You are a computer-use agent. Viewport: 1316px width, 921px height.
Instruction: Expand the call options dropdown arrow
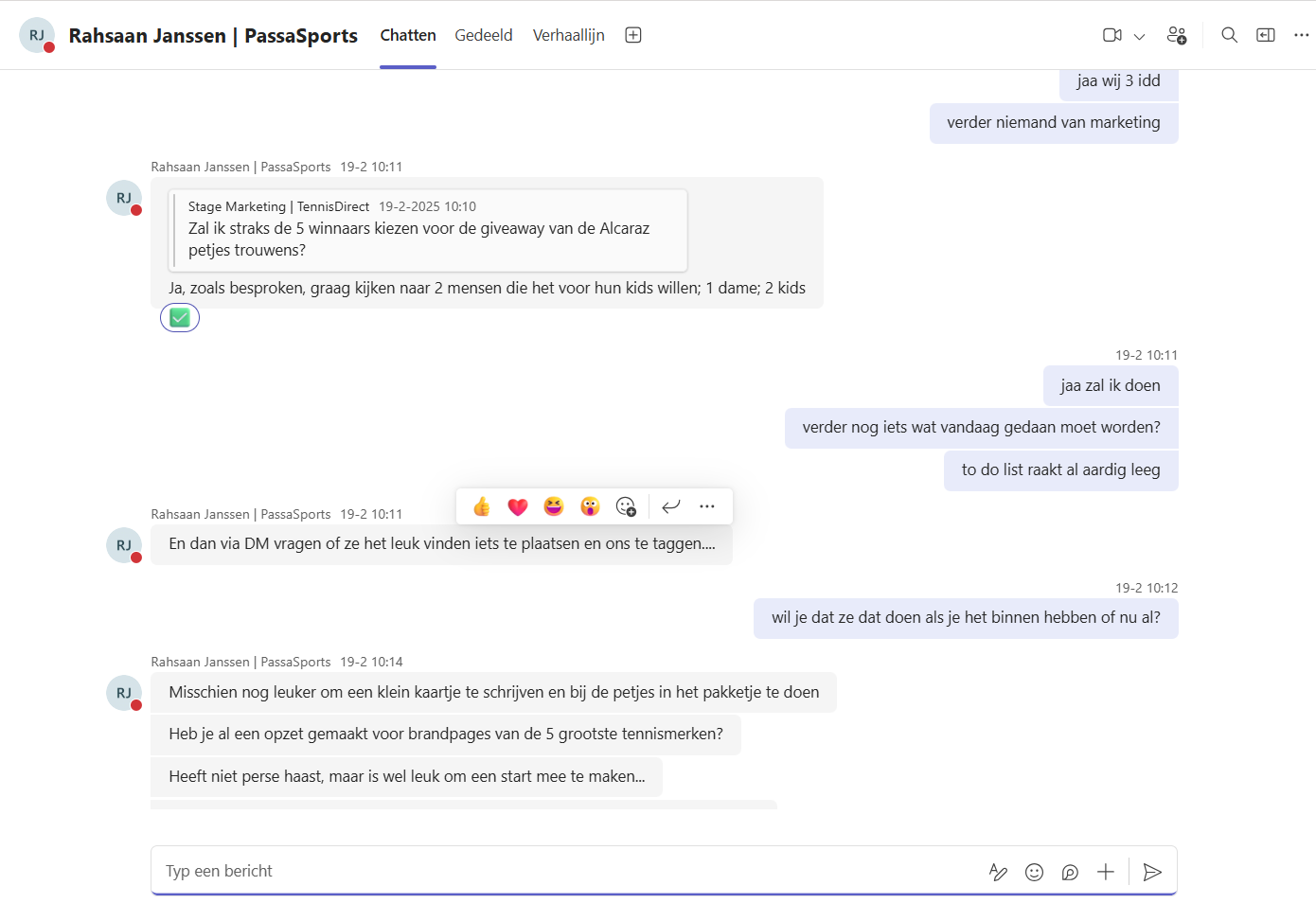point(1139,36)
